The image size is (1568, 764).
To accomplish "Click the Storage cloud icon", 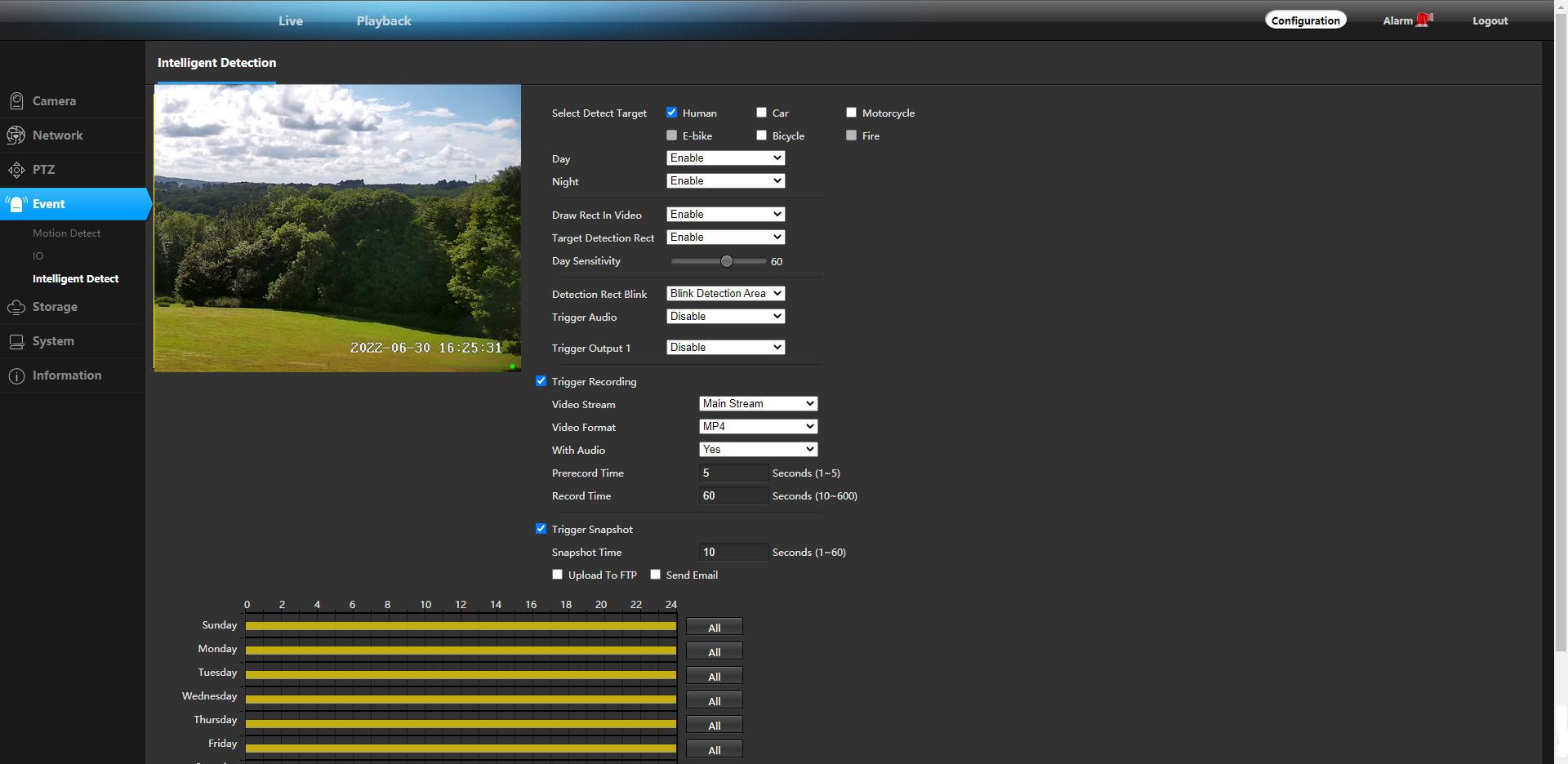I will pyautogui.click(x=16, y=307).
